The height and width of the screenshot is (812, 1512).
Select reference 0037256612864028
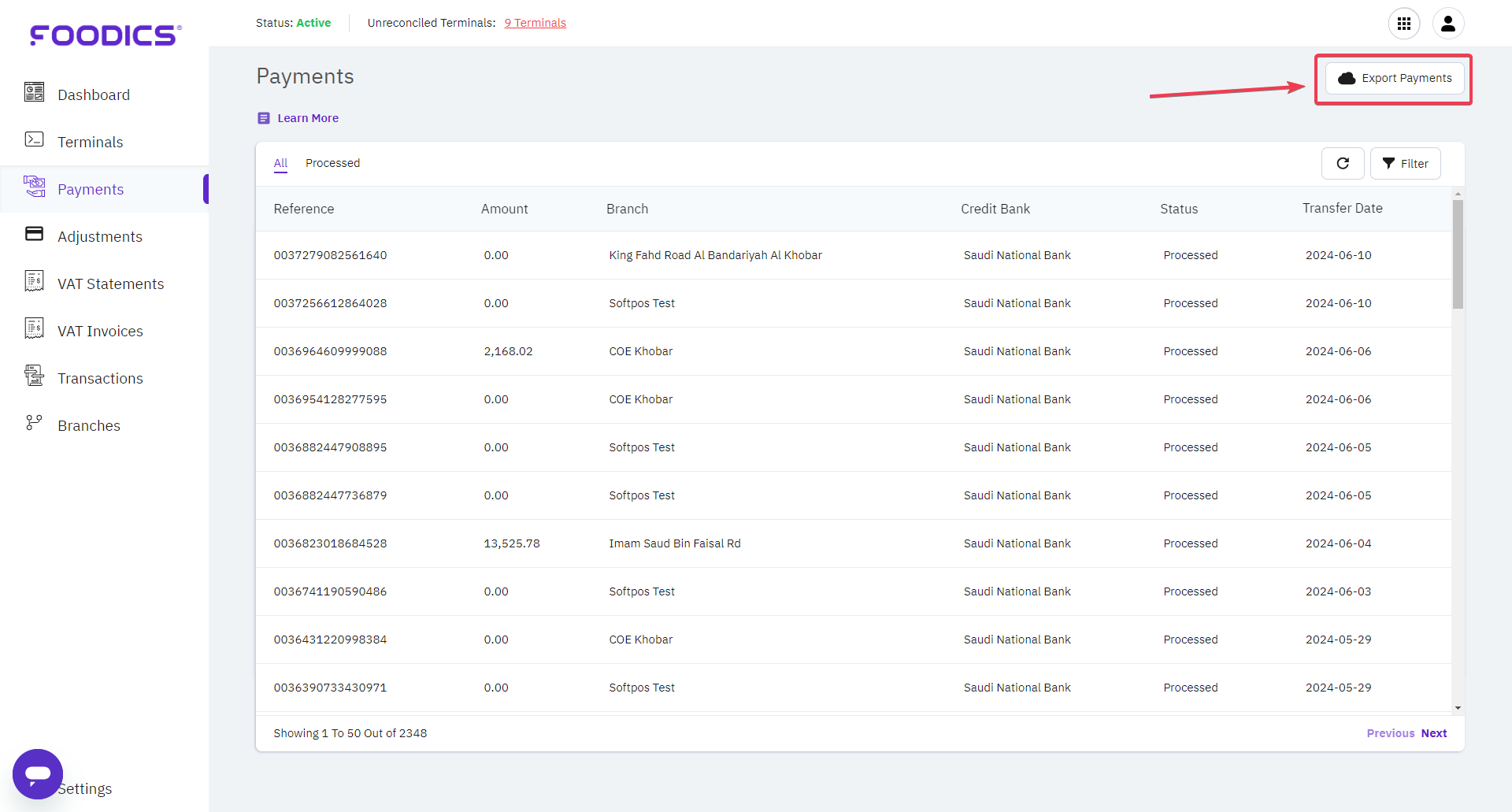point(330,303)
